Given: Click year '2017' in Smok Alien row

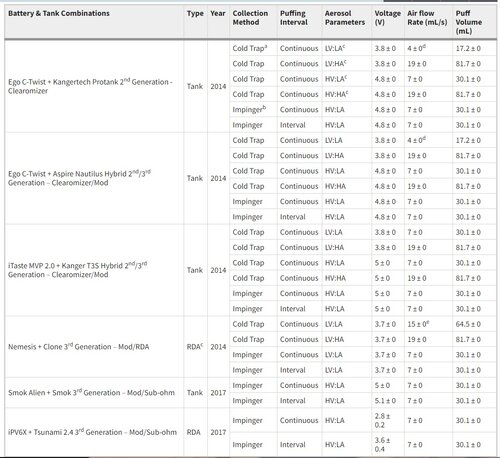Looking at the screenshot, I should (x=218, y=393).
